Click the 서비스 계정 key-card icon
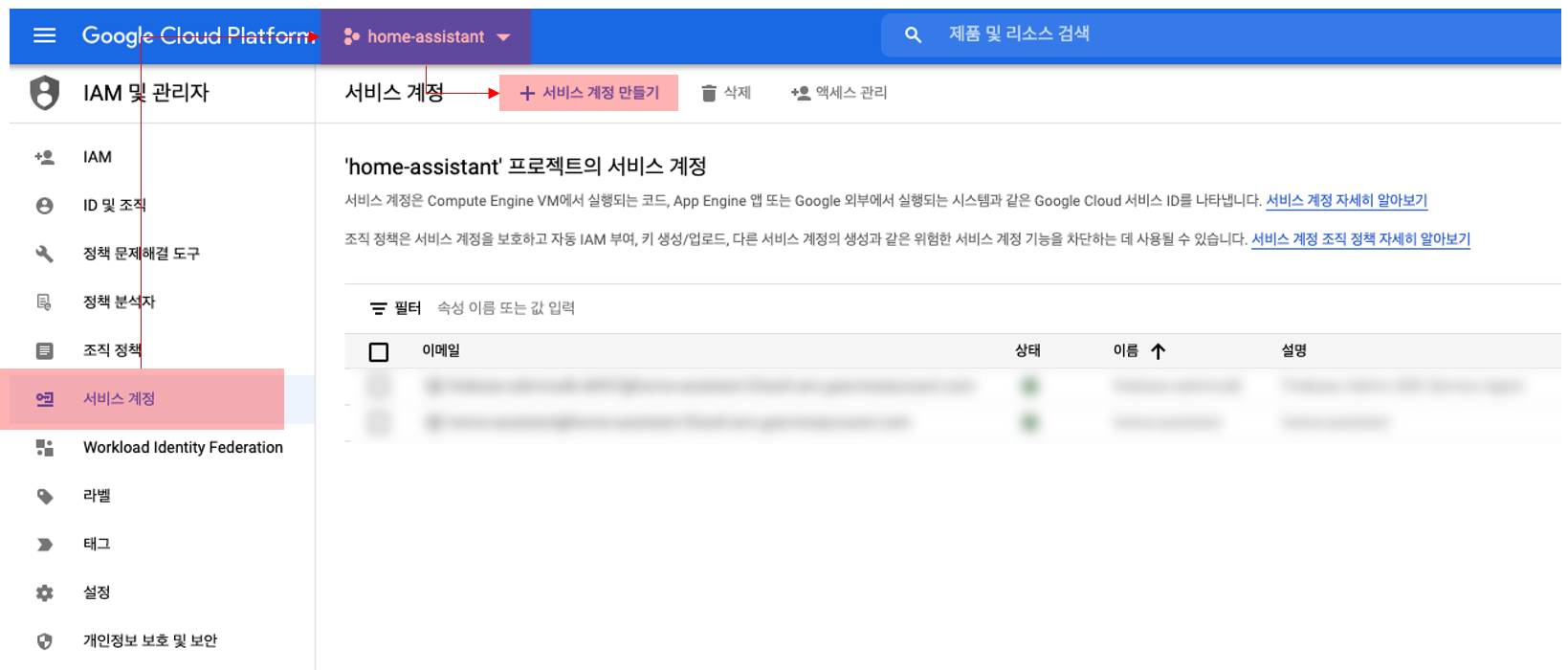 tap(44, 399)
